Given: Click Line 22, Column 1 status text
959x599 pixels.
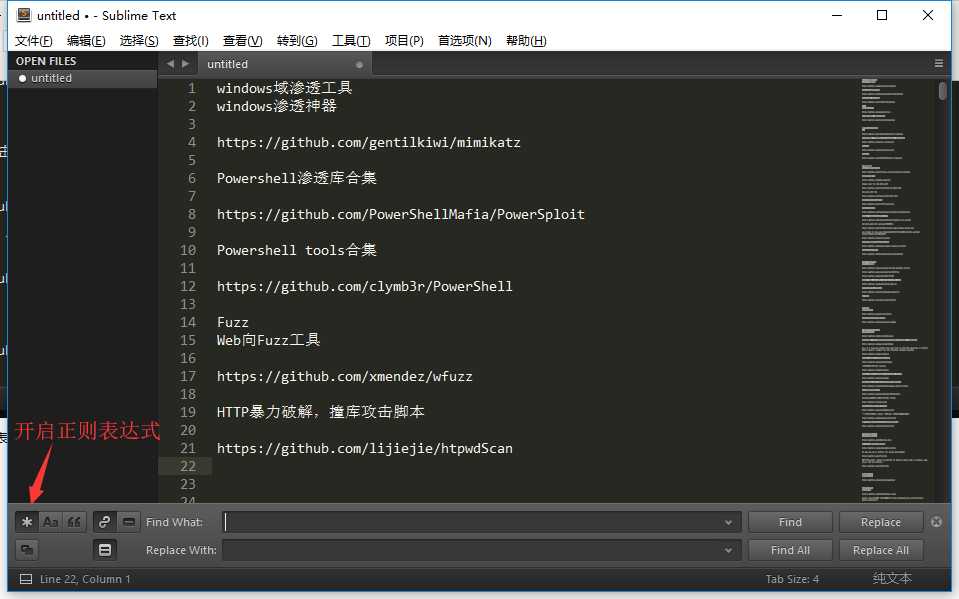Looking at the screenshot, I should [85, 579].
